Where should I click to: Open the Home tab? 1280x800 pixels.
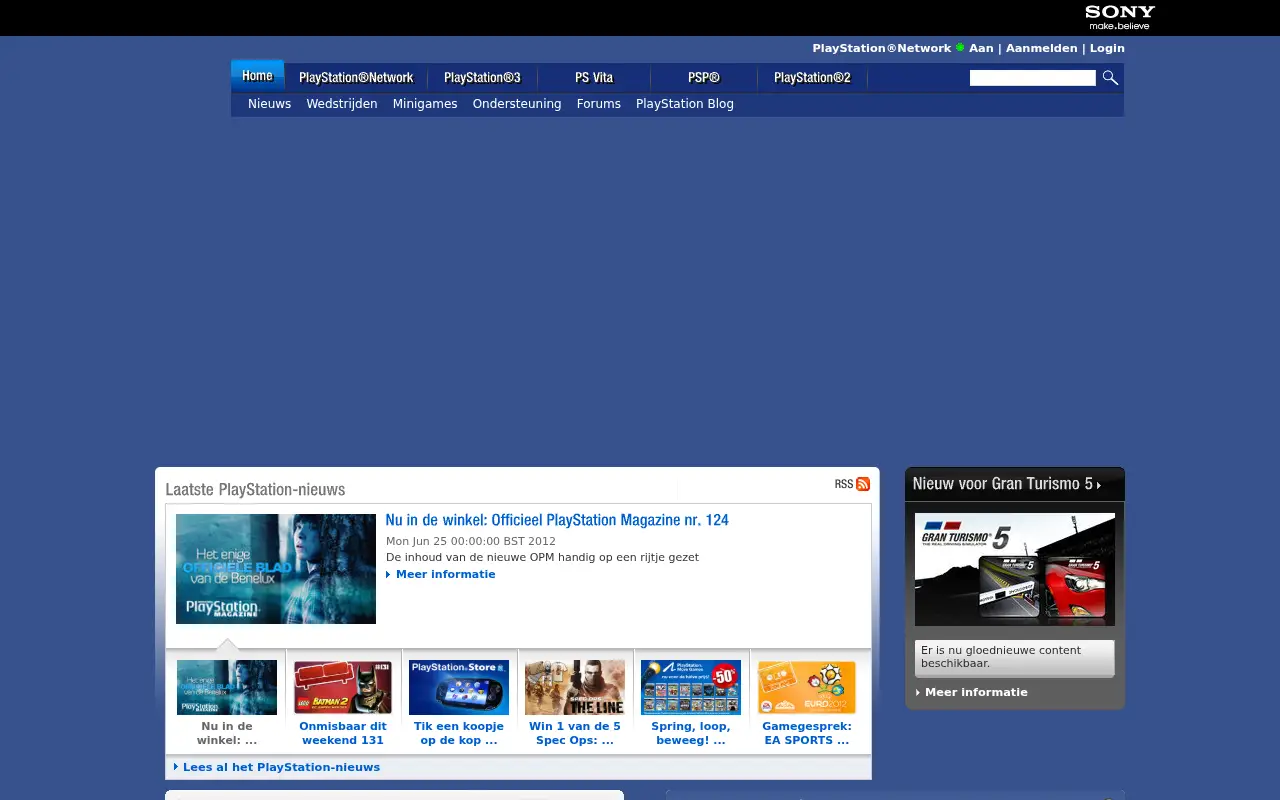[257, 76]
